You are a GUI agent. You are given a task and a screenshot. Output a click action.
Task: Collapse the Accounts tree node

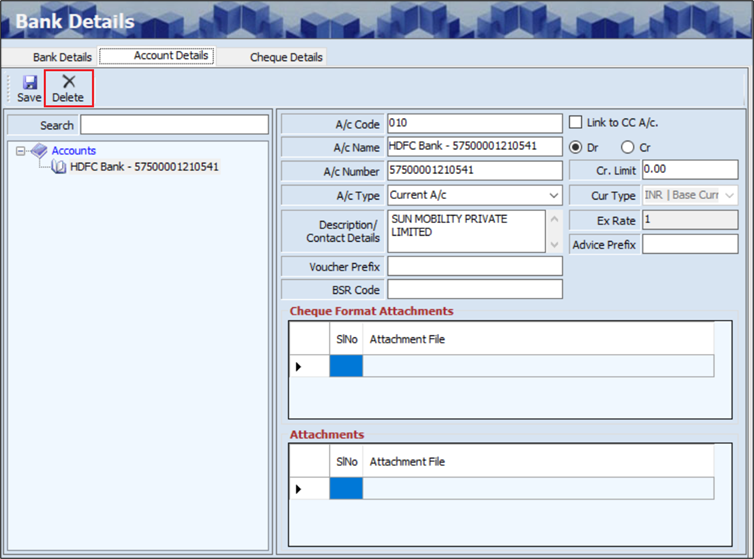21,151
